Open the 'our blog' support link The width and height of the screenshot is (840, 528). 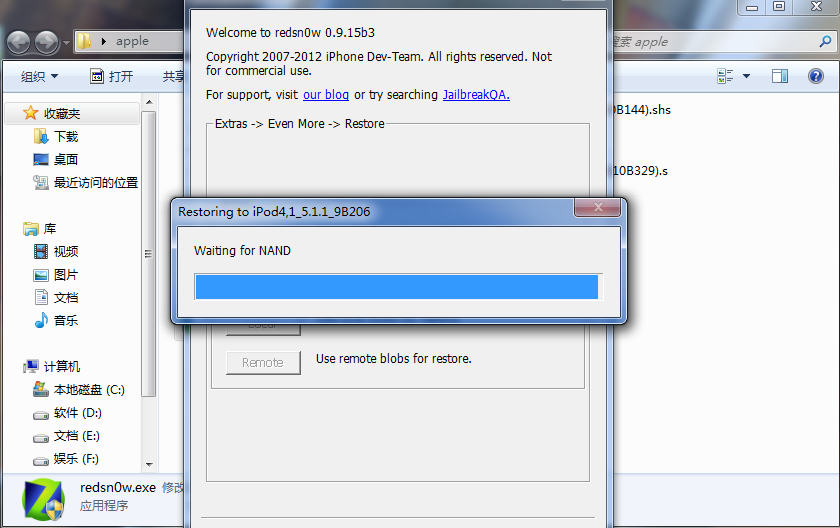(326, 95)
